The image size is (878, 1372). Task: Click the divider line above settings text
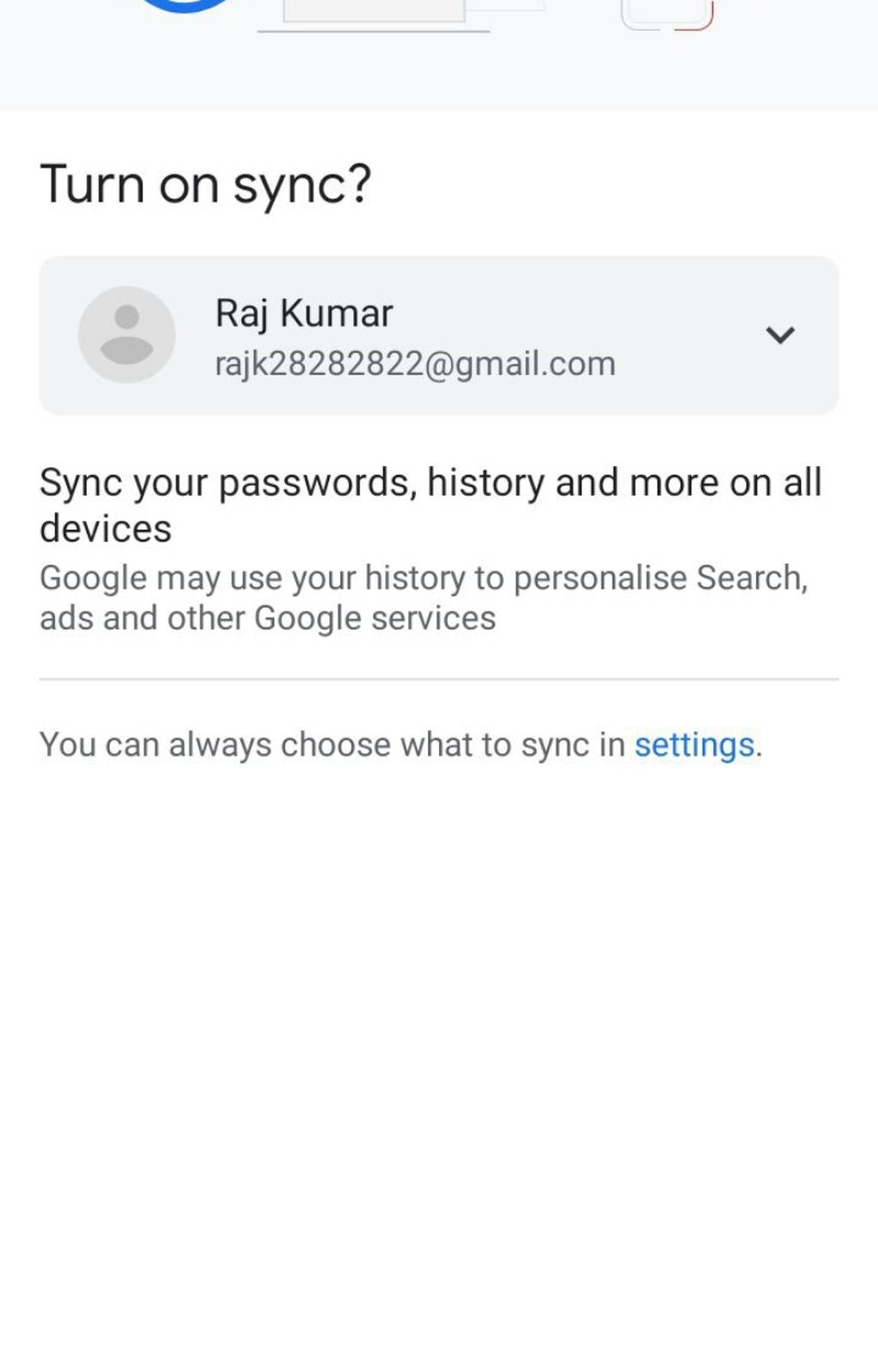click(x=438, y=680)
